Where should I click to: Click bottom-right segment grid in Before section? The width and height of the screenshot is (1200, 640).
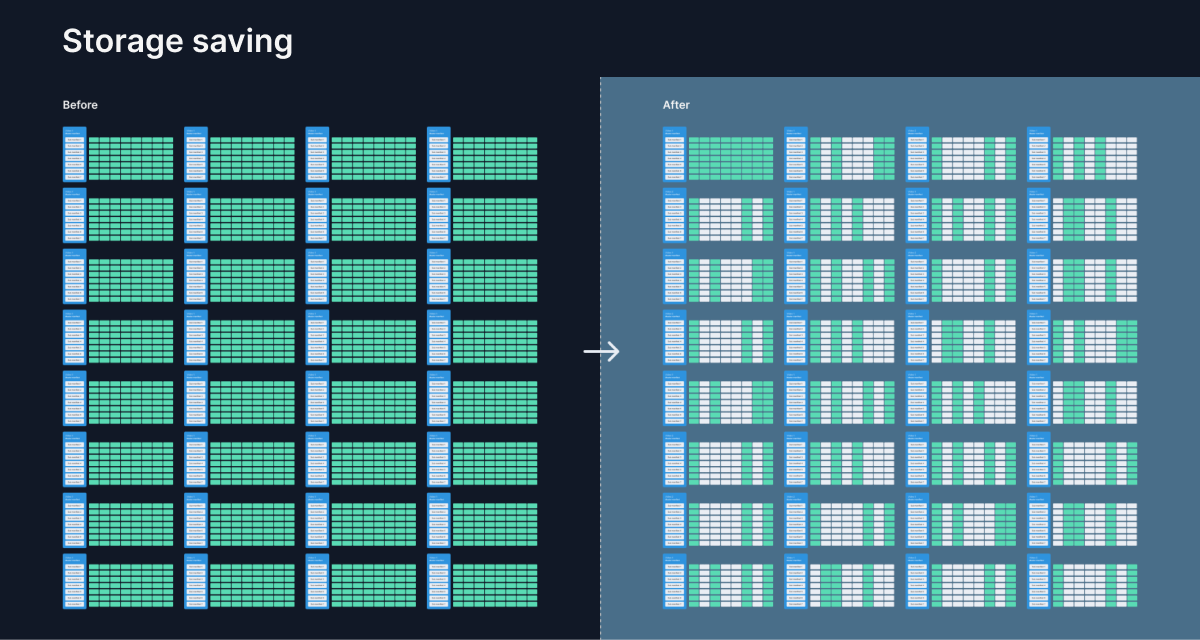(495, 586)
